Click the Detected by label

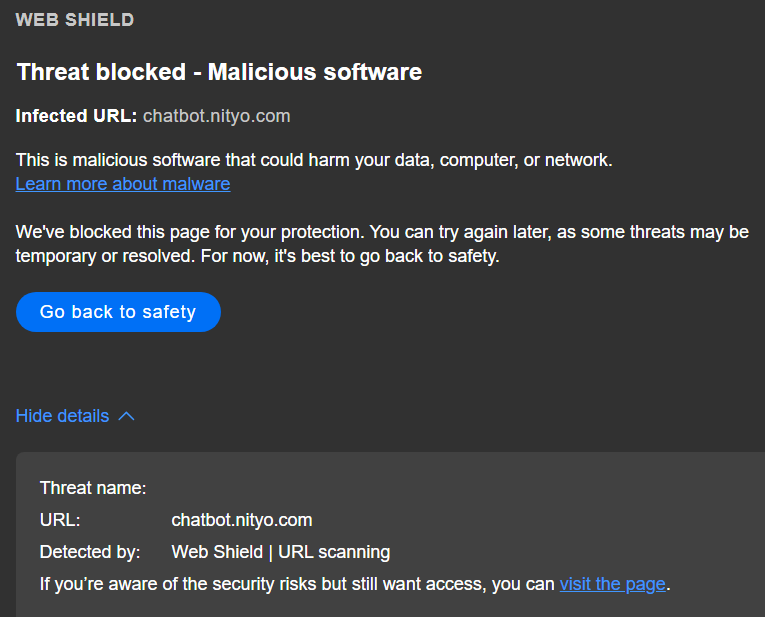pos(90,552)
